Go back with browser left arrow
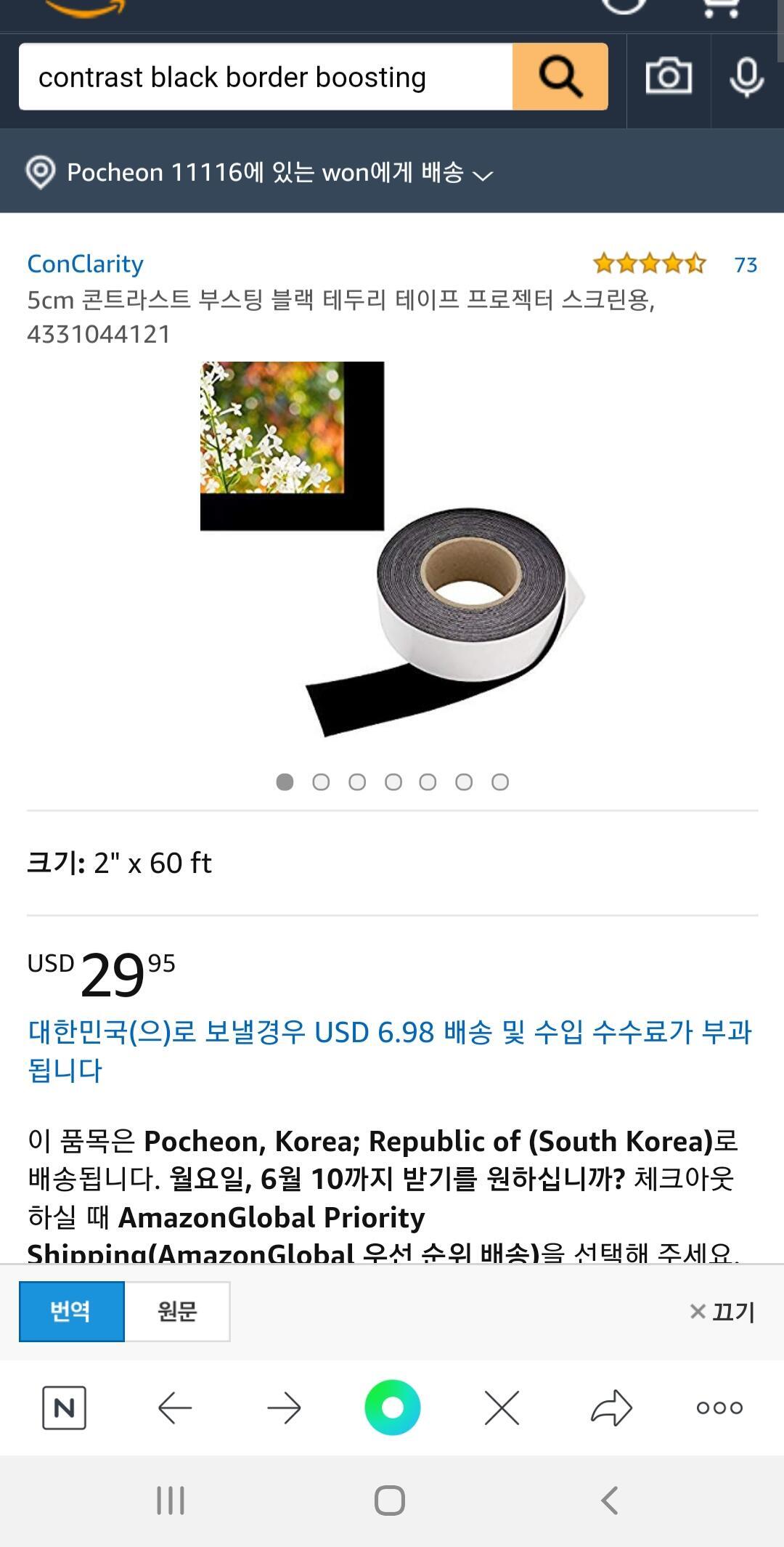 pyautogui.click(x=175, y=1408)
